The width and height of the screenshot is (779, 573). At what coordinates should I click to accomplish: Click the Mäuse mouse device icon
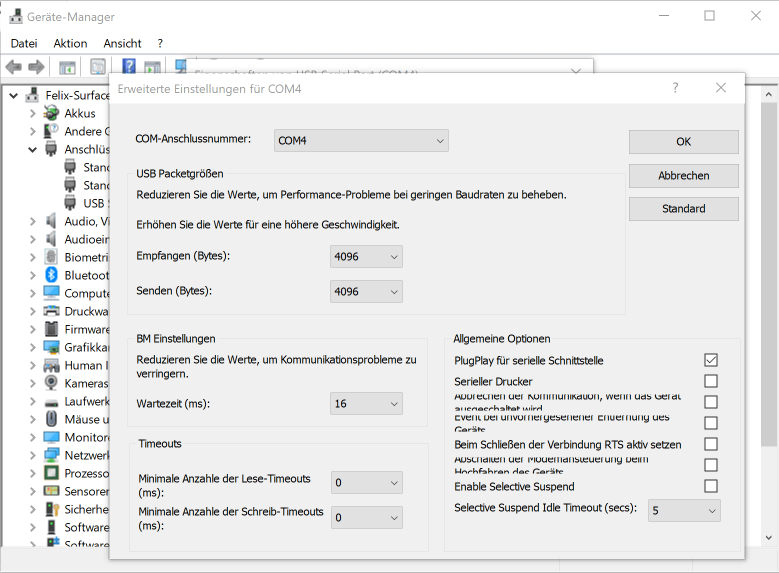pyautogui.click(x=51, y=419)
